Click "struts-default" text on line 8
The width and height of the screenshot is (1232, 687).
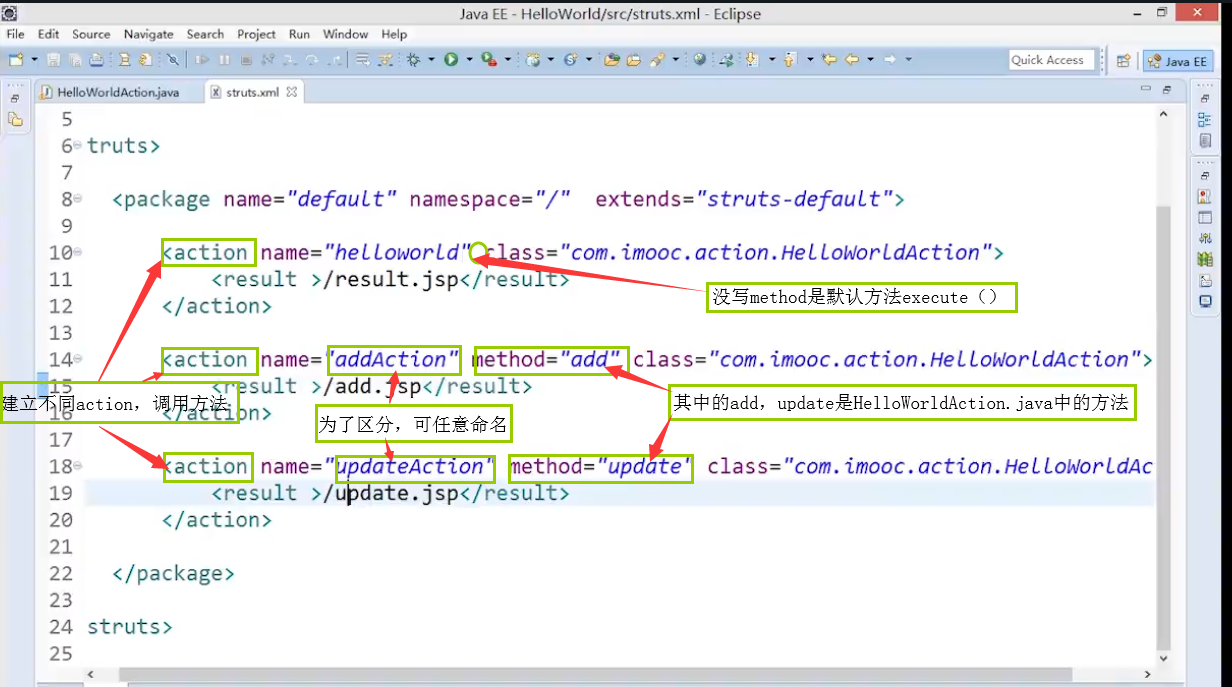(794, 199)
